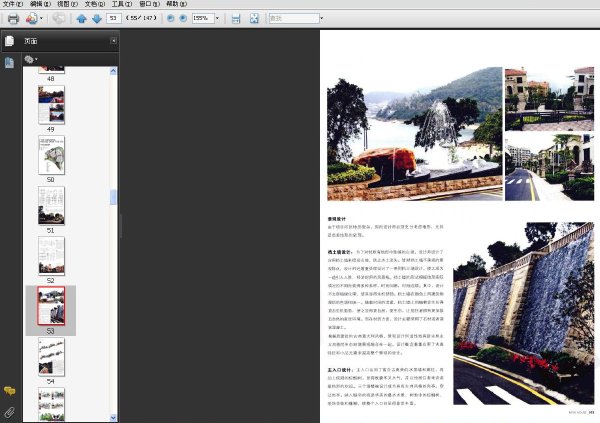Screen dimensions: 600x423
Task: Select page 52 thumbnail
Action: click(x=51, y=256)
